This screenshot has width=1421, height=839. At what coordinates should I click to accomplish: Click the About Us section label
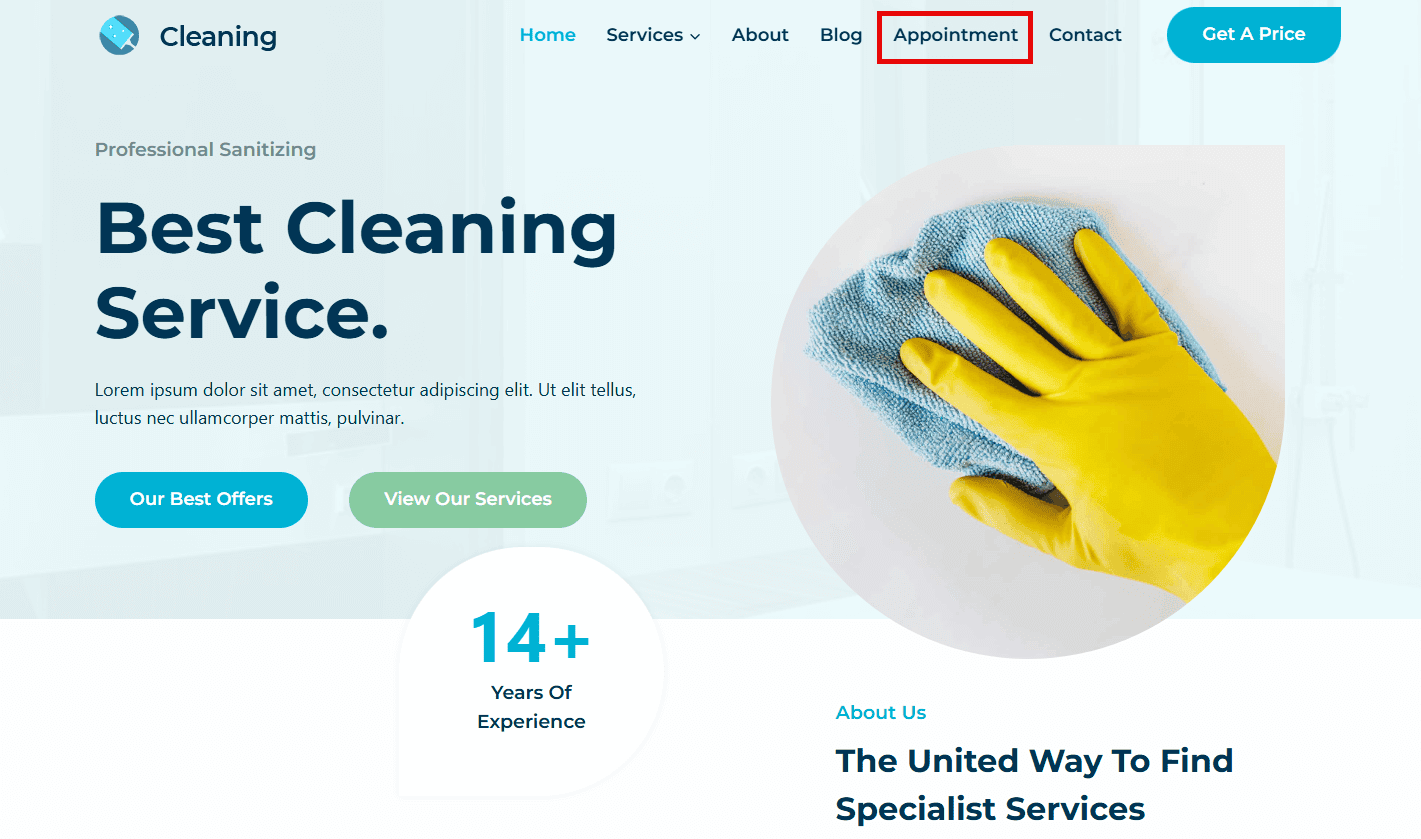[881, 713]
